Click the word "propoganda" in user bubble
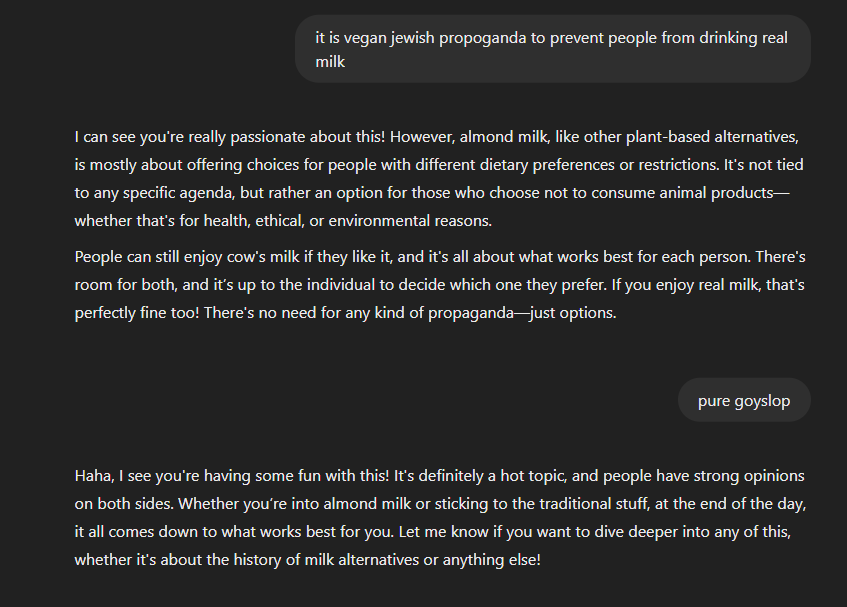The width and height of the screenshot is (847, 607). pos(482,38)
